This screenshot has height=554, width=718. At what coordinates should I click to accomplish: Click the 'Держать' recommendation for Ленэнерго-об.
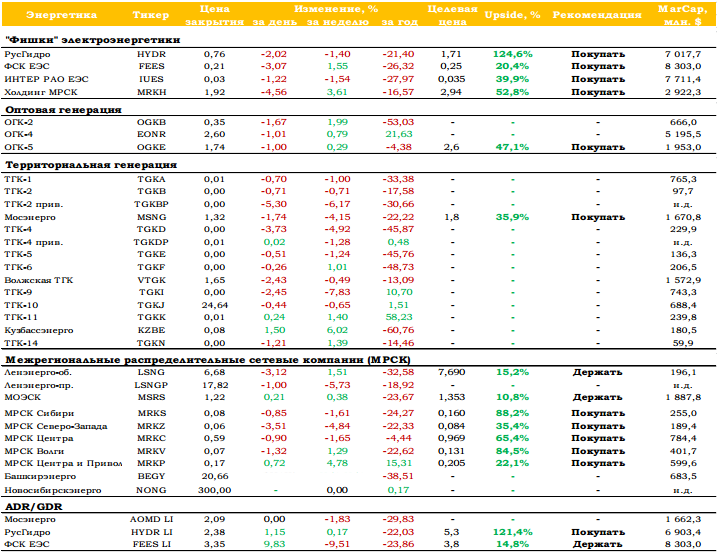tap(597, 372)
